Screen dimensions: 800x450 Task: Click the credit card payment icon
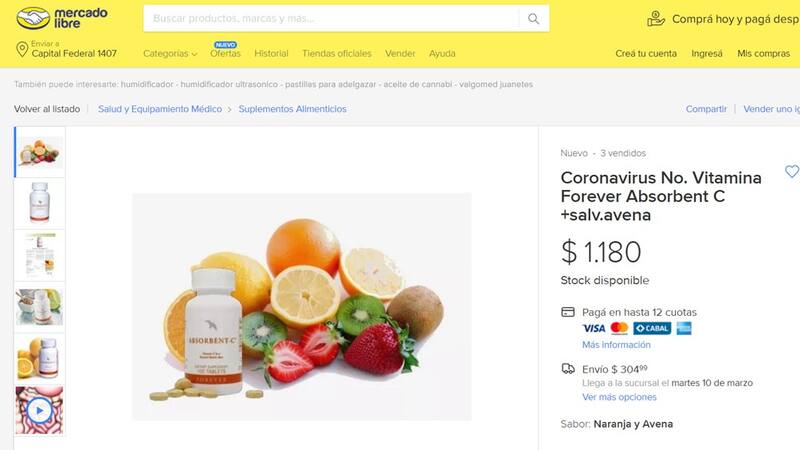(x=568, y=312)
